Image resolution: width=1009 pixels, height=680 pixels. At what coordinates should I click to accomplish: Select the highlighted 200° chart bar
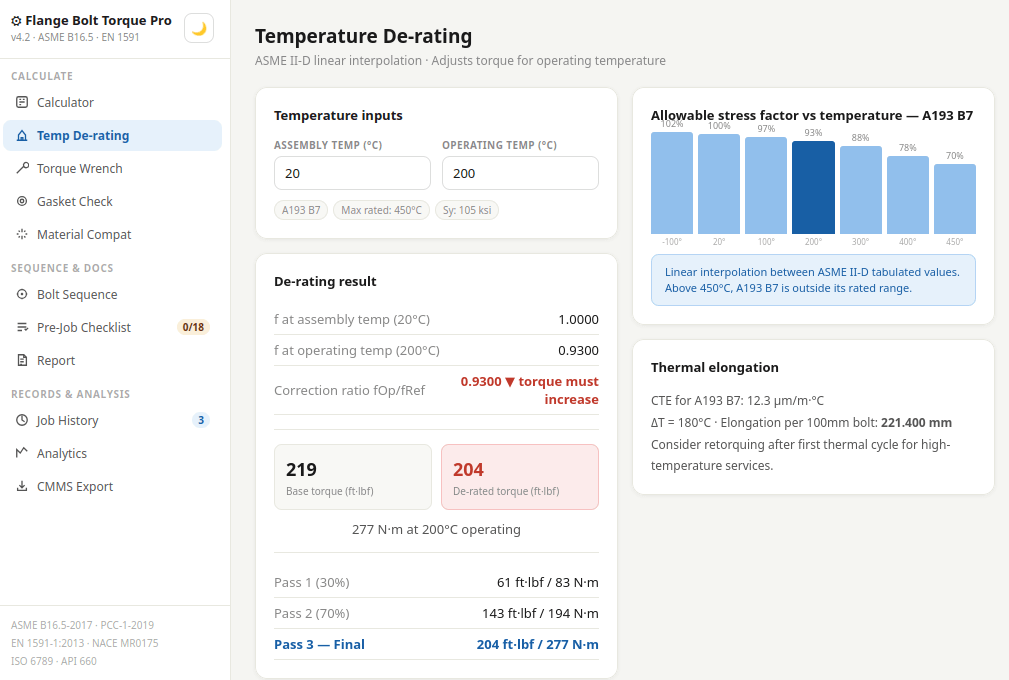(x=813, y=187)
